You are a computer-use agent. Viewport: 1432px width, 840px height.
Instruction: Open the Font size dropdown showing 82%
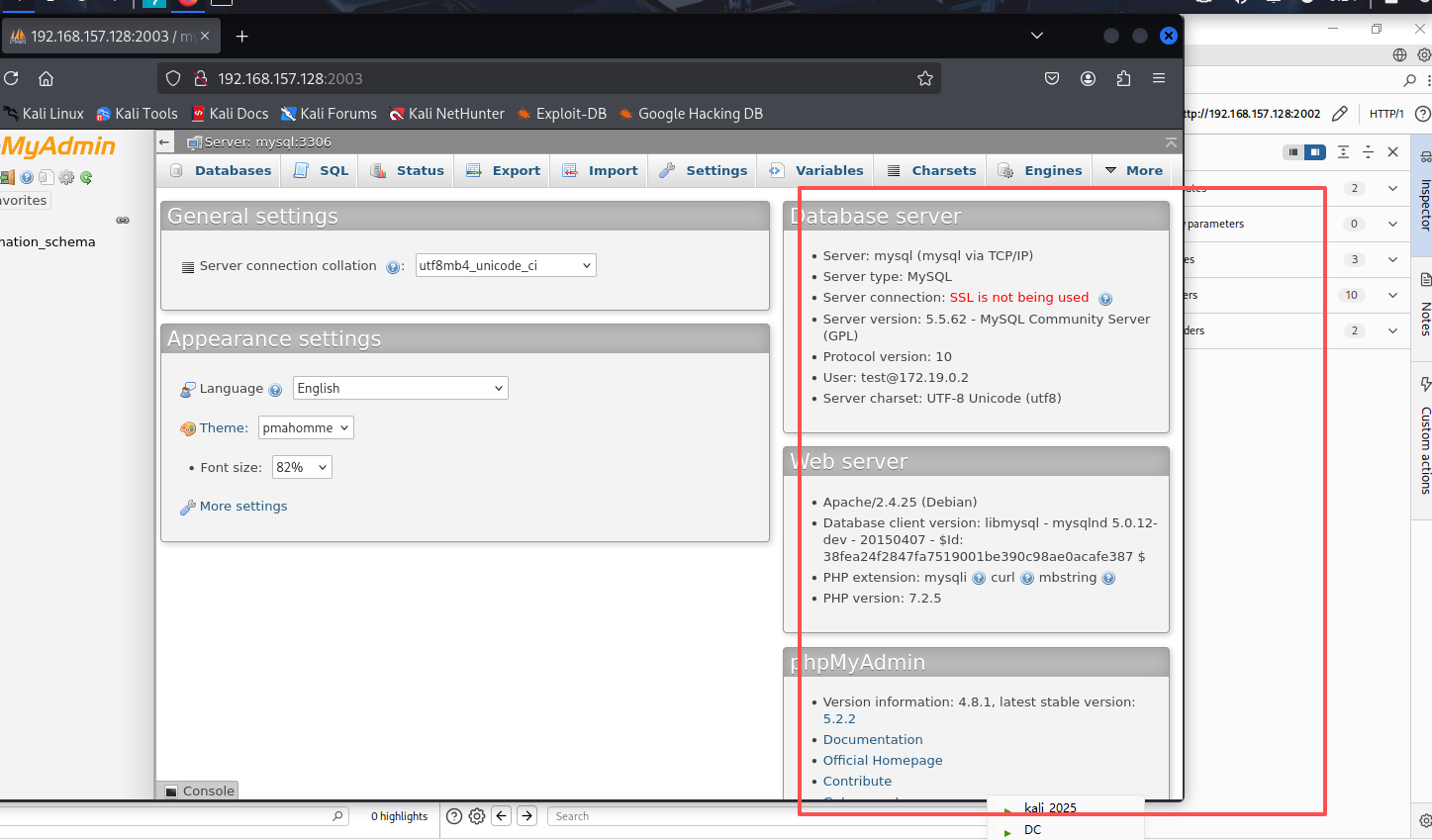[302, 467]
